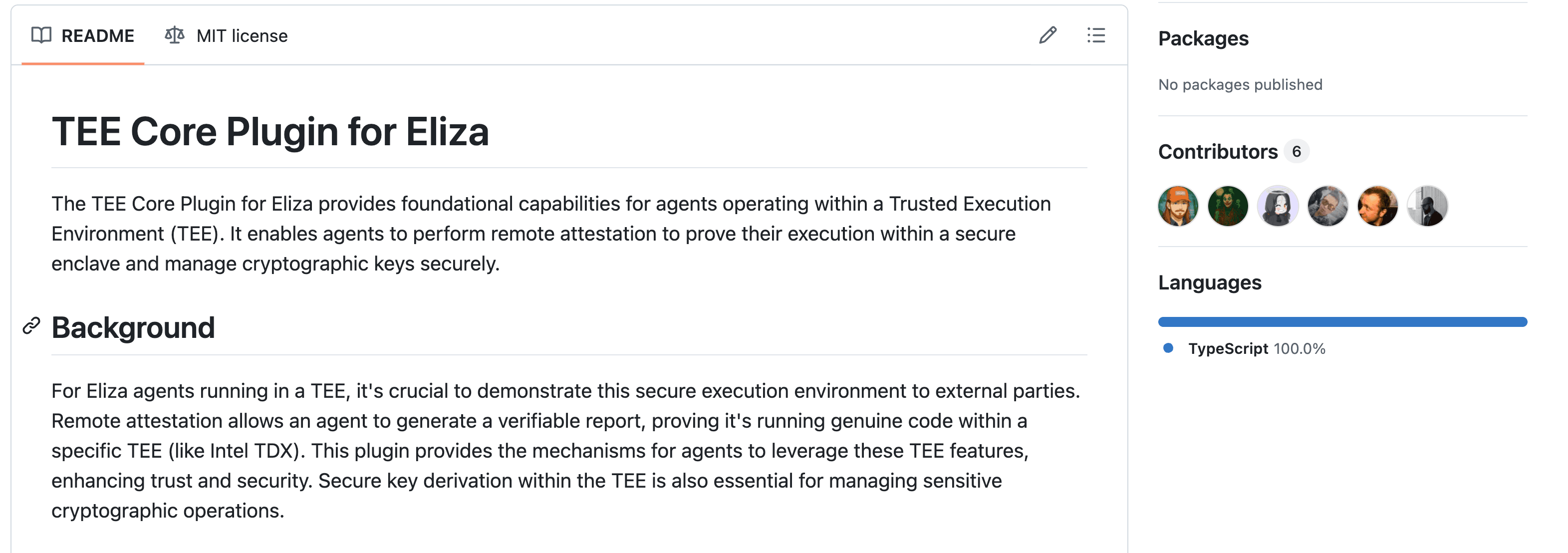The width and height of the screenshot is (1568, 553).
Task: Click the blue dot next to TypeScript
Action: point(1168,348)
